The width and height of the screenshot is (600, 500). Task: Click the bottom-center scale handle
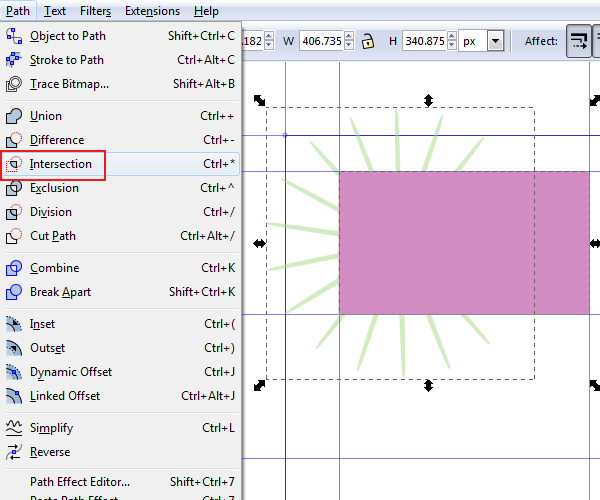[x=428, y=386]
